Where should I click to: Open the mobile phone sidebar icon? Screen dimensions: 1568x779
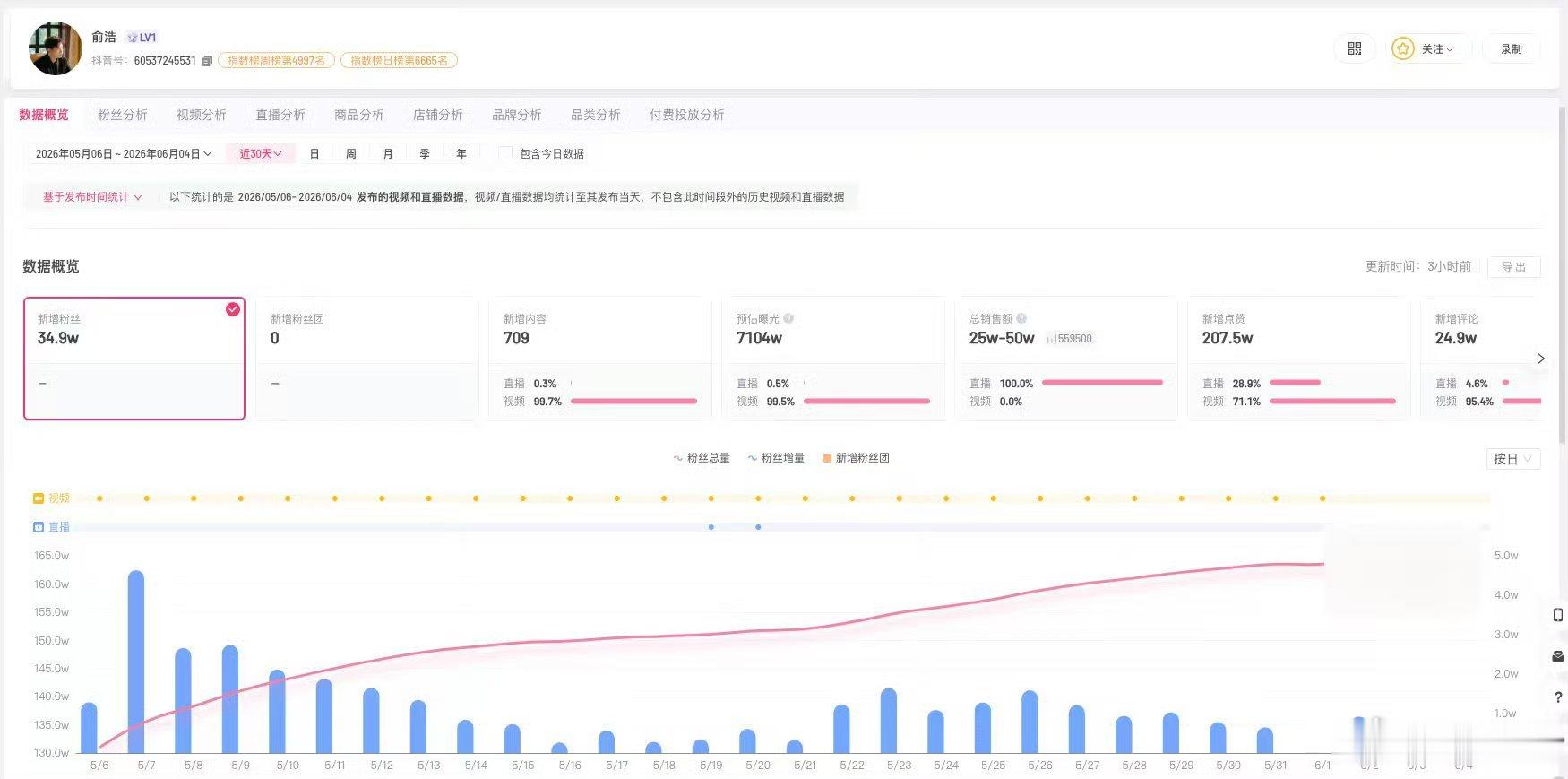[1557, 615]
